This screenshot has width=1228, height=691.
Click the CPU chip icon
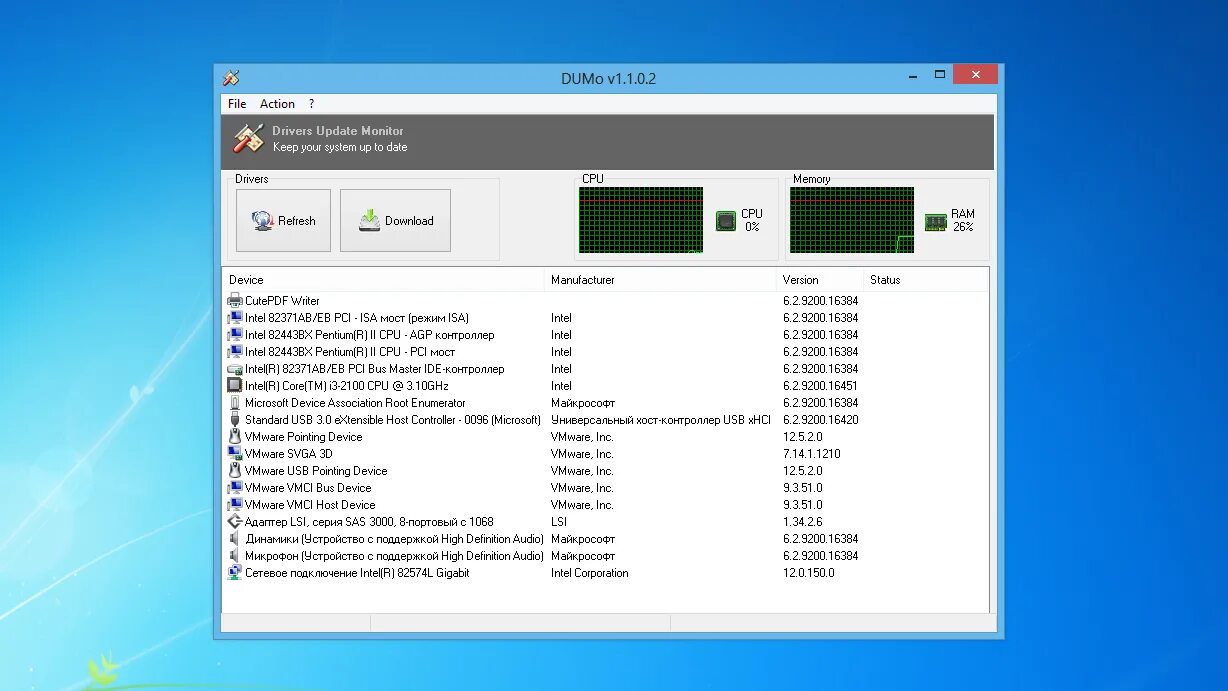tap(726, 221)
